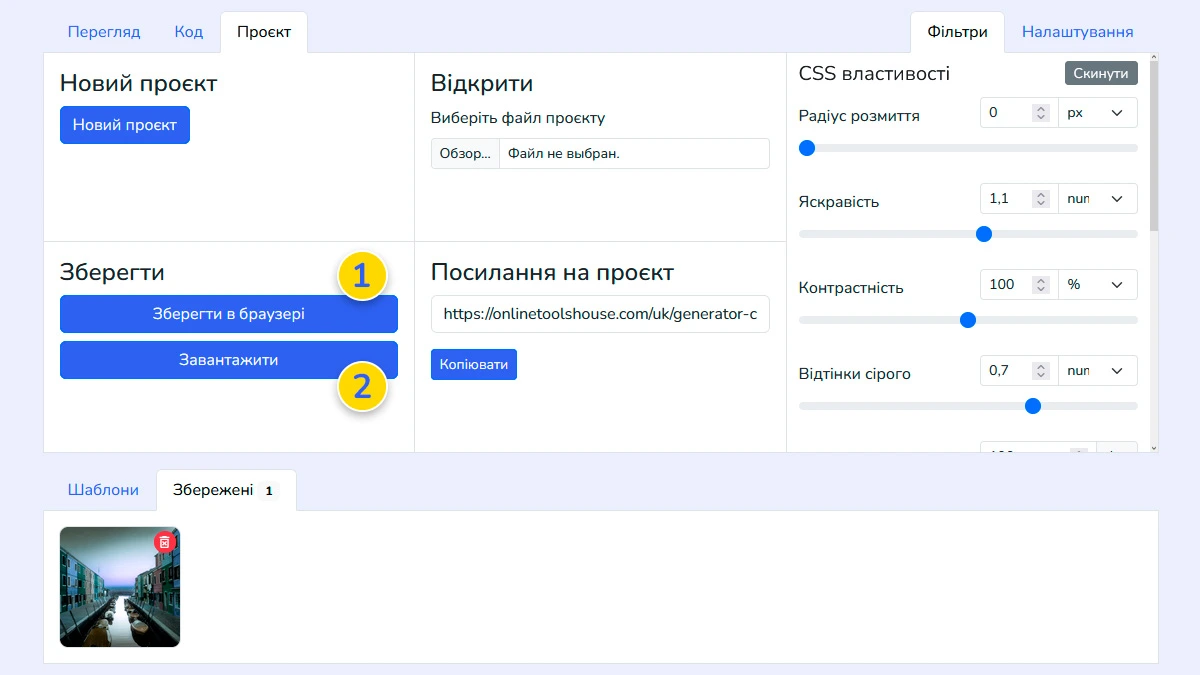Open the Код tab
The width and height of the screenshot is (1200, 675).
pos(188,31)
